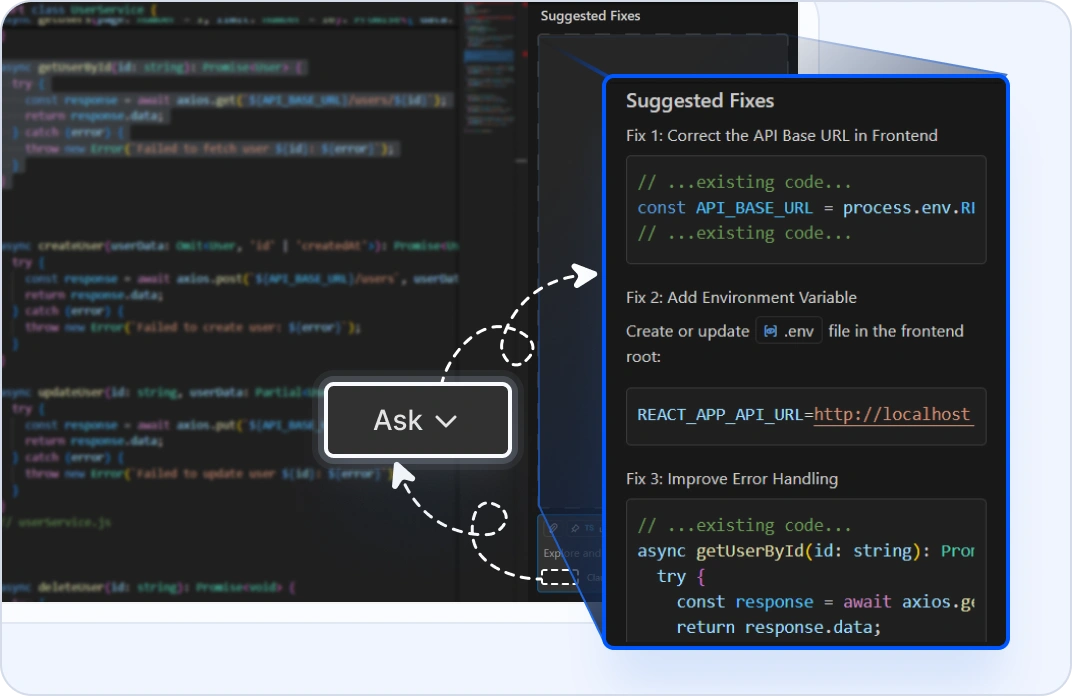
Task: Click the chevron arrow beside Ask
Action: (x=447, y=421)
